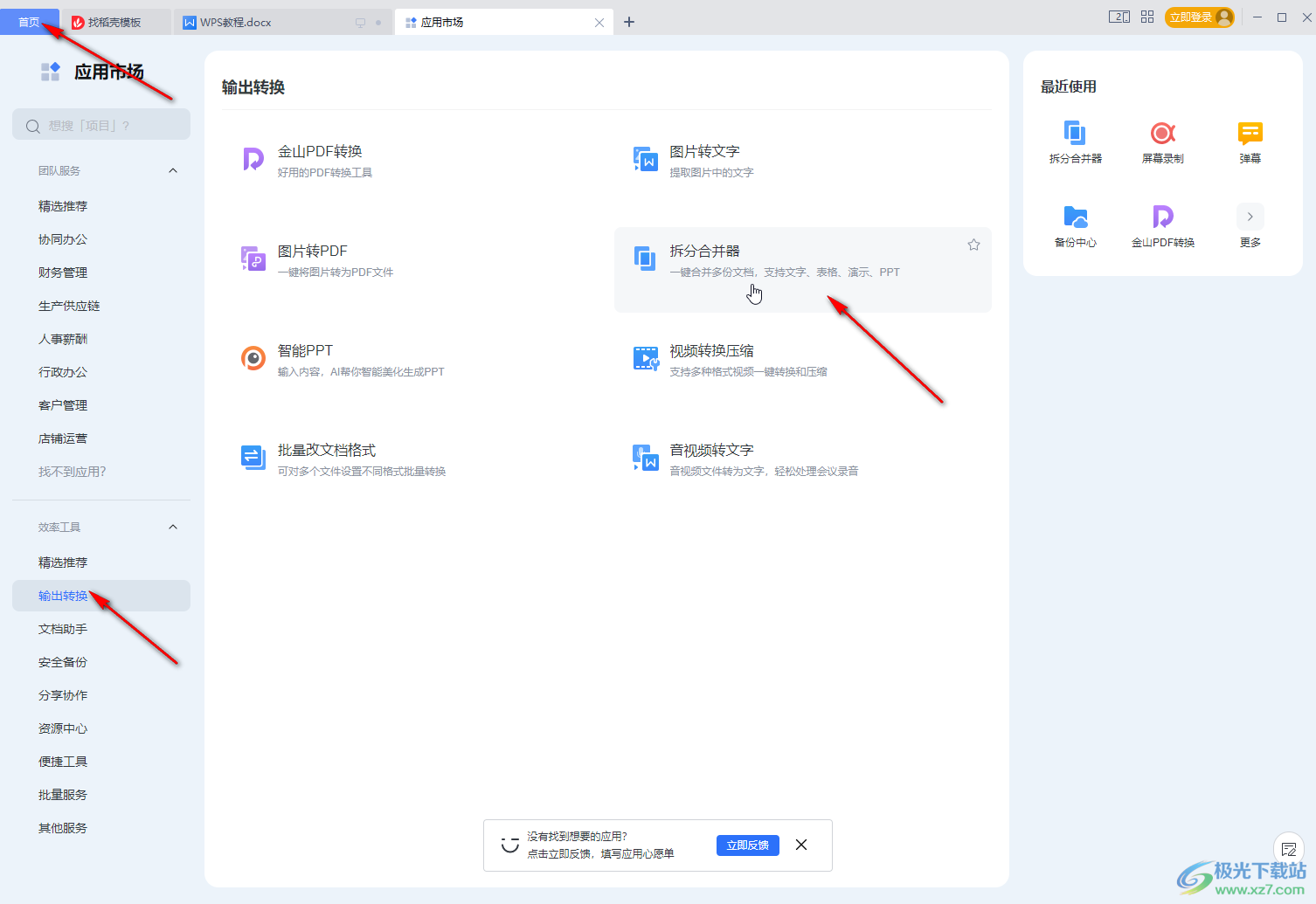This screenshot has width=1316, height=904.
Task: Close the 应用市场 tab
Action: coord(599,23)
